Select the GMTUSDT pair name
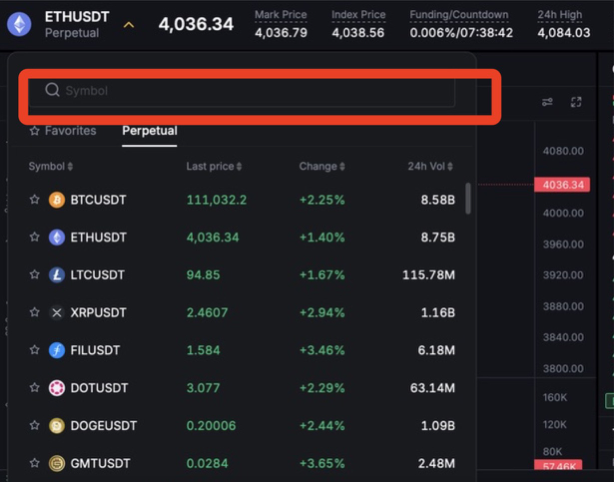This screenshot has width=614, height=482. click(100, 463)
